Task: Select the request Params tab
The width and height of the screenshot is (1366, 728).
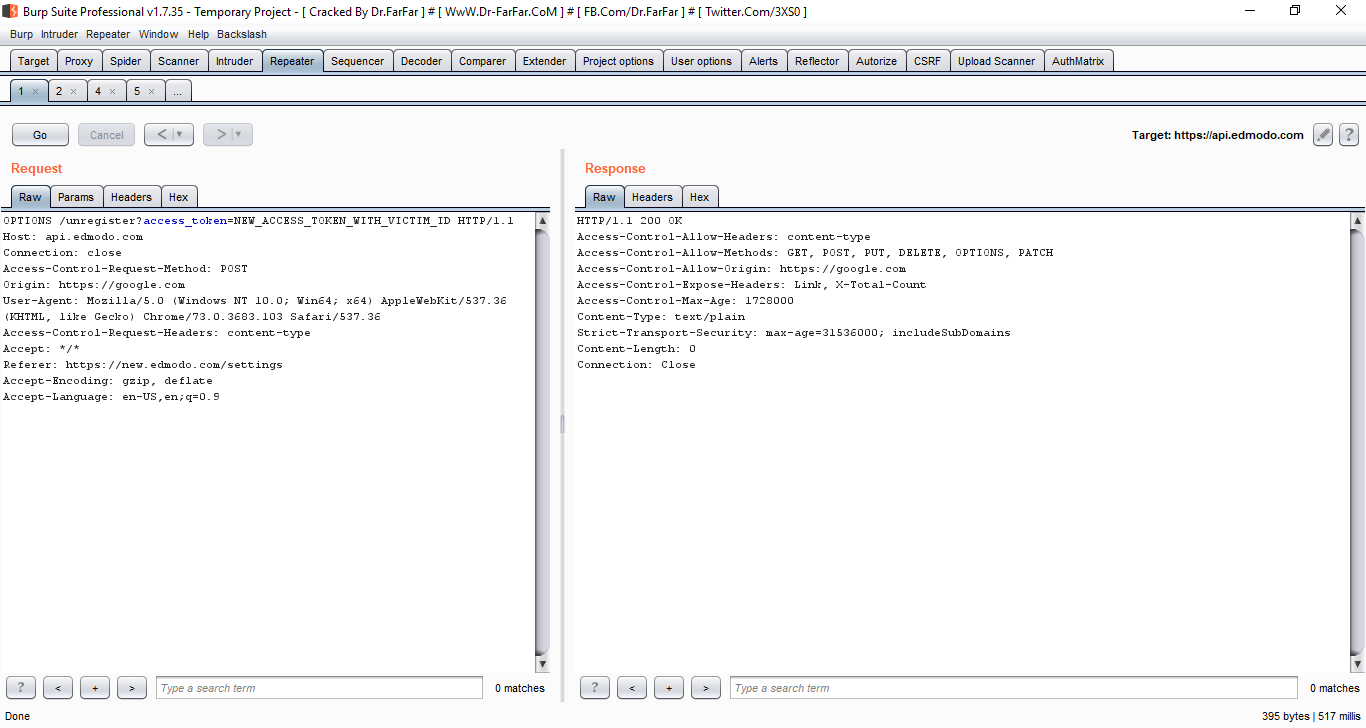Action: [76, 197]
